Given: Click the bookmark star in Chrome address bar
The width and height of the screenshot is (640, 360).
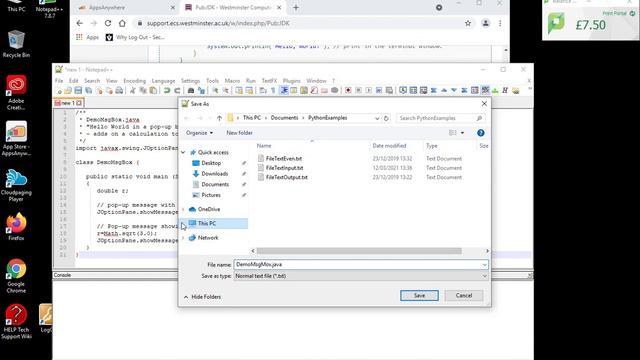Looking at the screenshot, I should point(468,23).
